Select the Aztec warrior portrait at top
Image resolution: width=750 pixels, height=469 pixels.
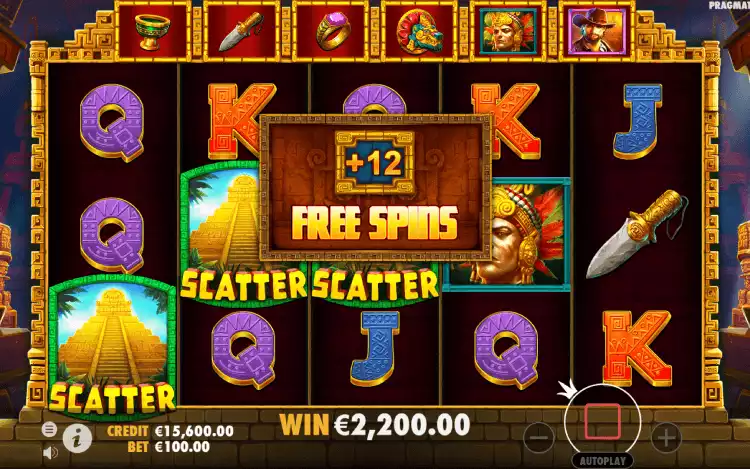508,31
